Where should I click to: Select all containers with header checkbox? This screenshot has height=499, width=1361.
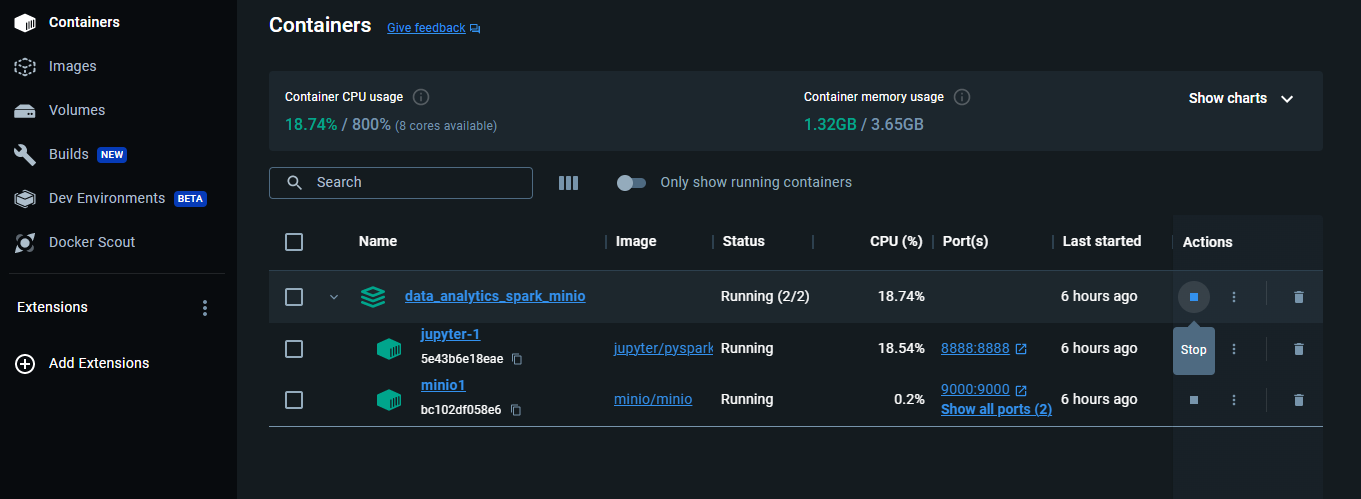tap(294, 242)
